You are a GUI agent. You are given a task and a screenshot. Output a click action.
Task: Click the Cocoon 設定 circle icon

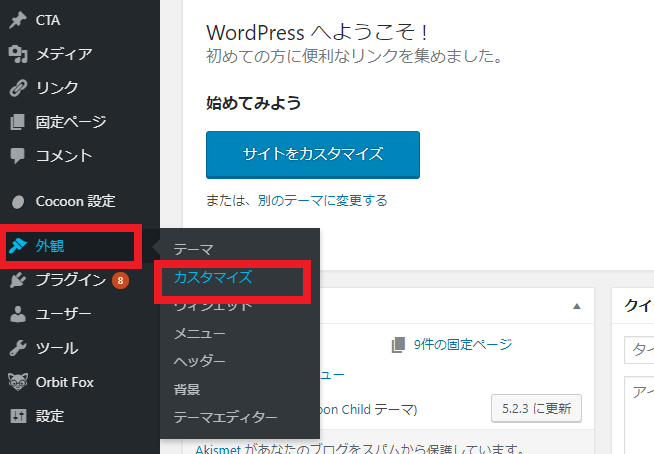tap(17, 200)
